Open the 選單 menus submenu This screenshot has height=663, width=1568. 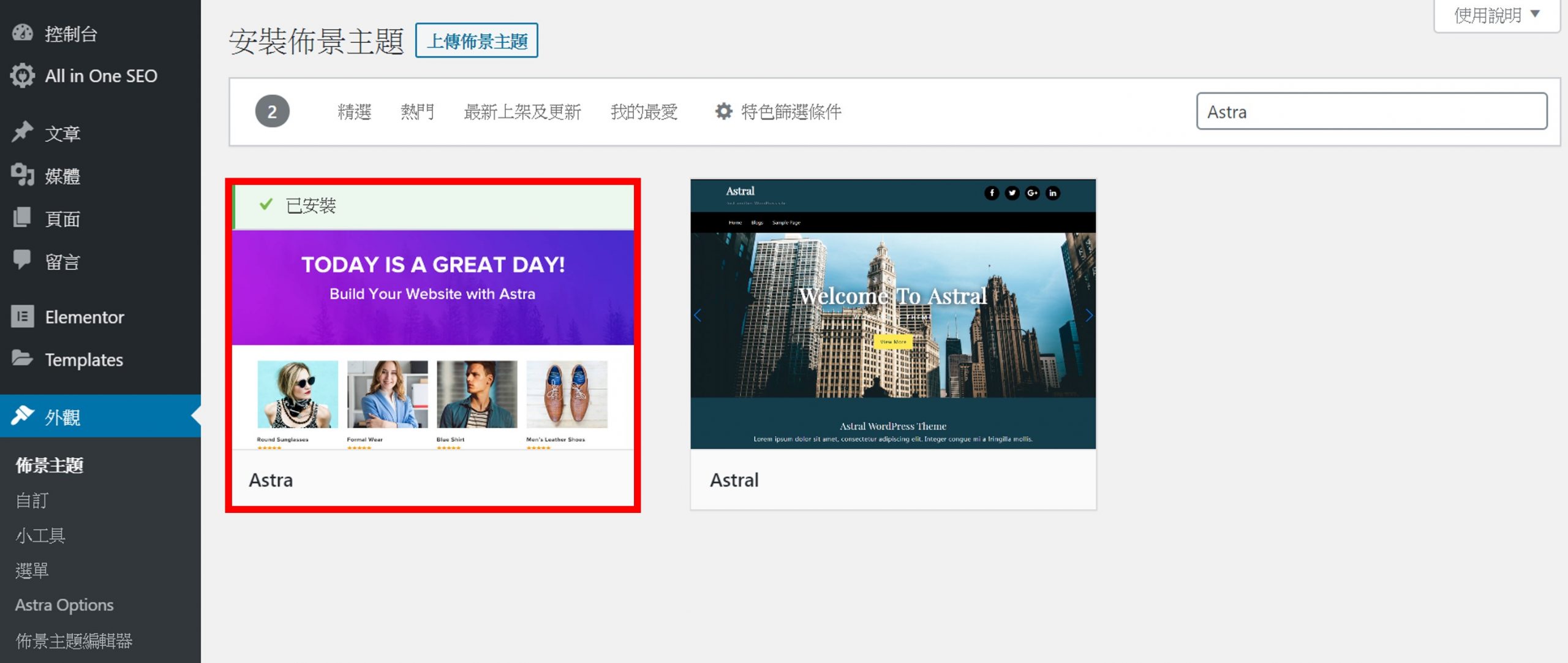click(x=32, y=570)
